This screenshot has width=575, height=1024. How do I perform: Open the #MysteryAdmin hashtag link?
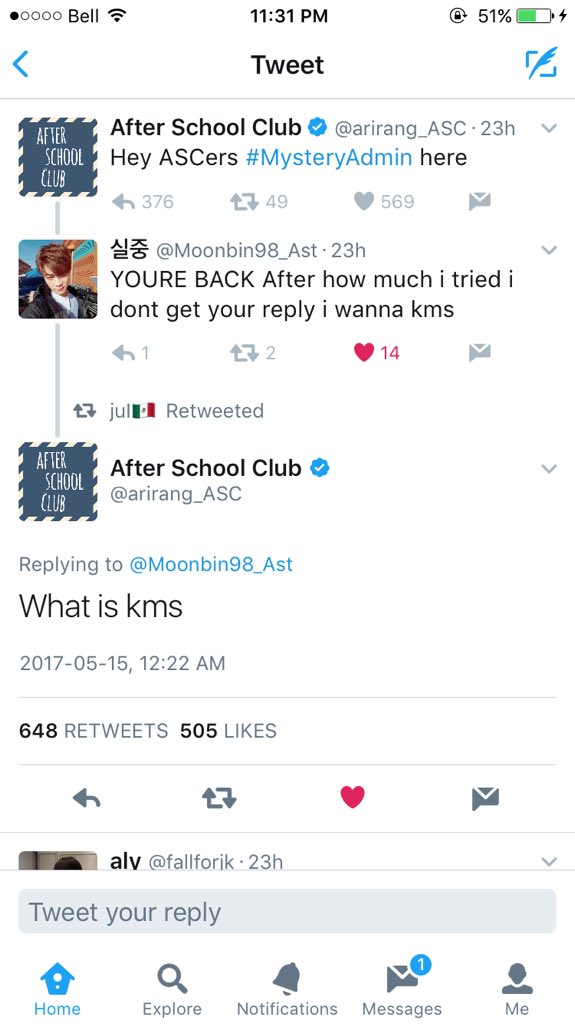point(329,157)
